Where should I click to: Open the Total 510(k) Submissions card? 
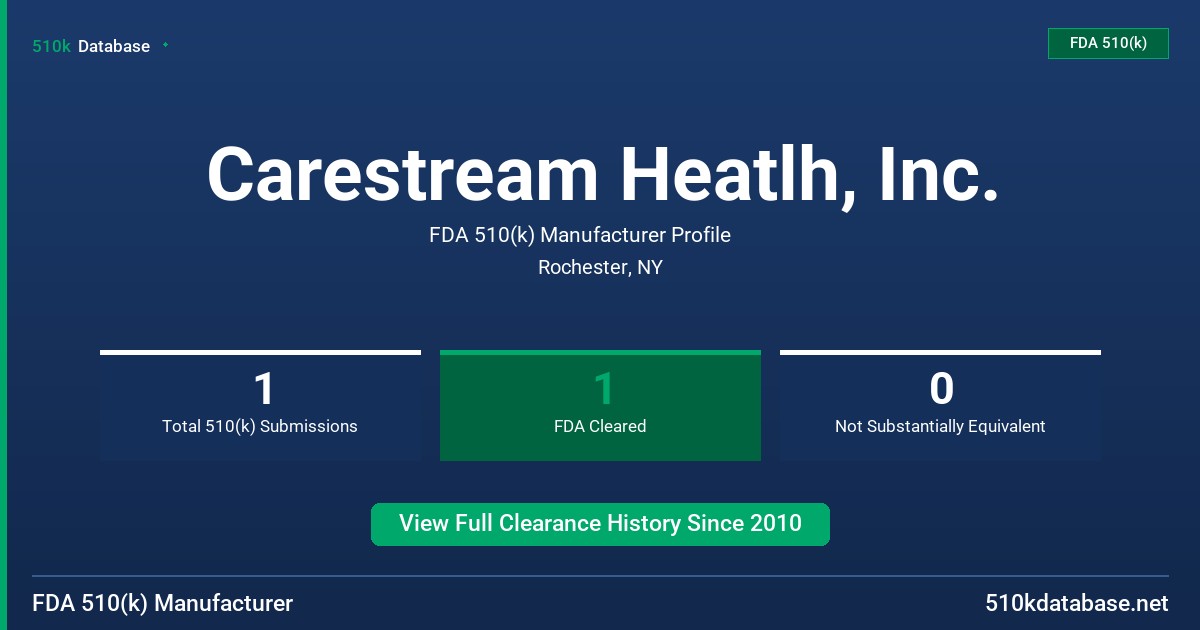click(x=260, y=405)
